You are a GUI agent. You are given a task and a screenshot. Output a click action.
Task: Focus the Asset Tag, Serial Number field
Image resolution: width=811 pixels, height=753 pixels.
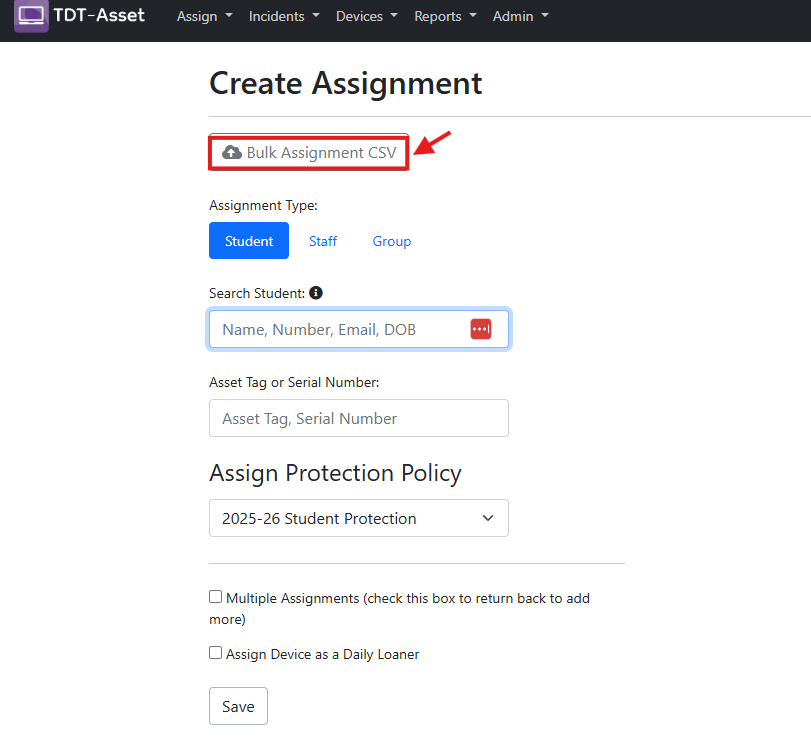(x=358, y=418)
